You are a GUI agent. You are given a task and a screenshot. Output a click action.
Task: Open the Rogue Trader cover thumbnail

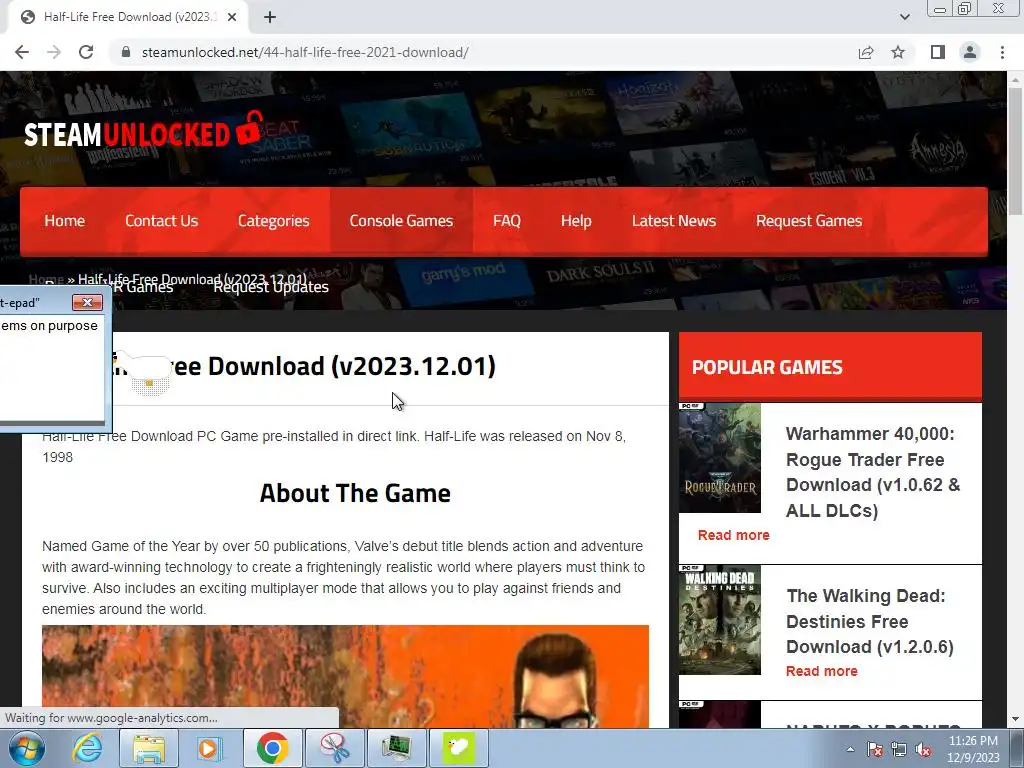coord(720,458)
